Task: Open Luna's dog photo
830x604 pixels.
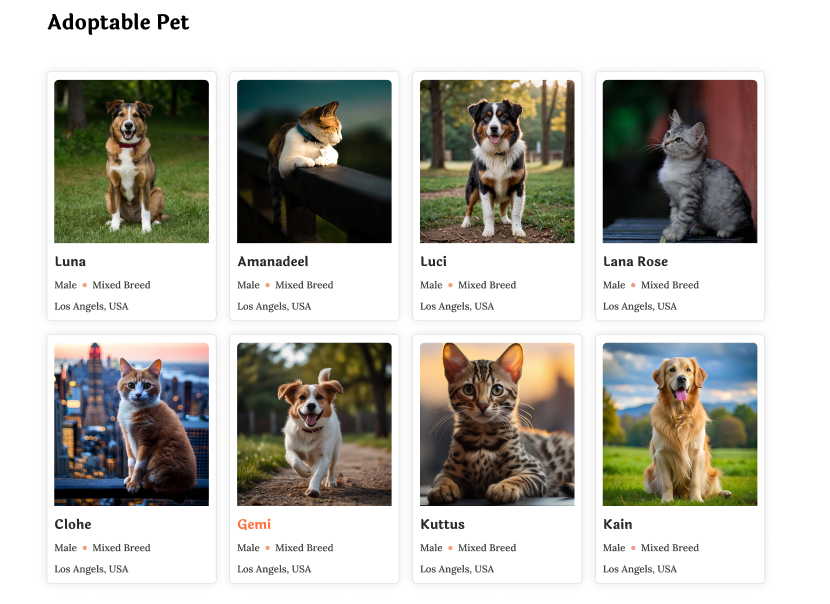Action: click(131, 161)
